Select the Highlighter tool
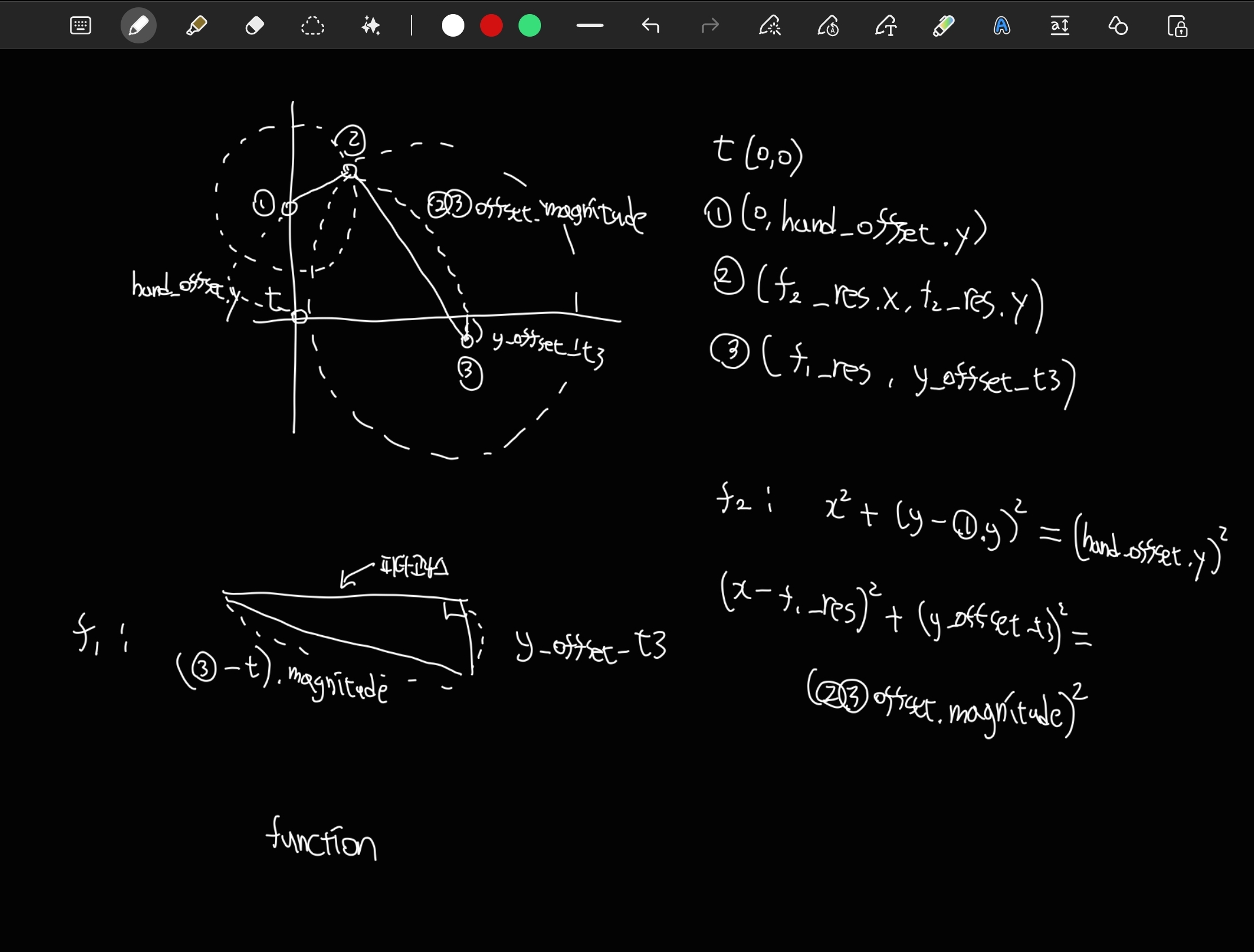The image size is (1254, 952). tap(196, 26)
